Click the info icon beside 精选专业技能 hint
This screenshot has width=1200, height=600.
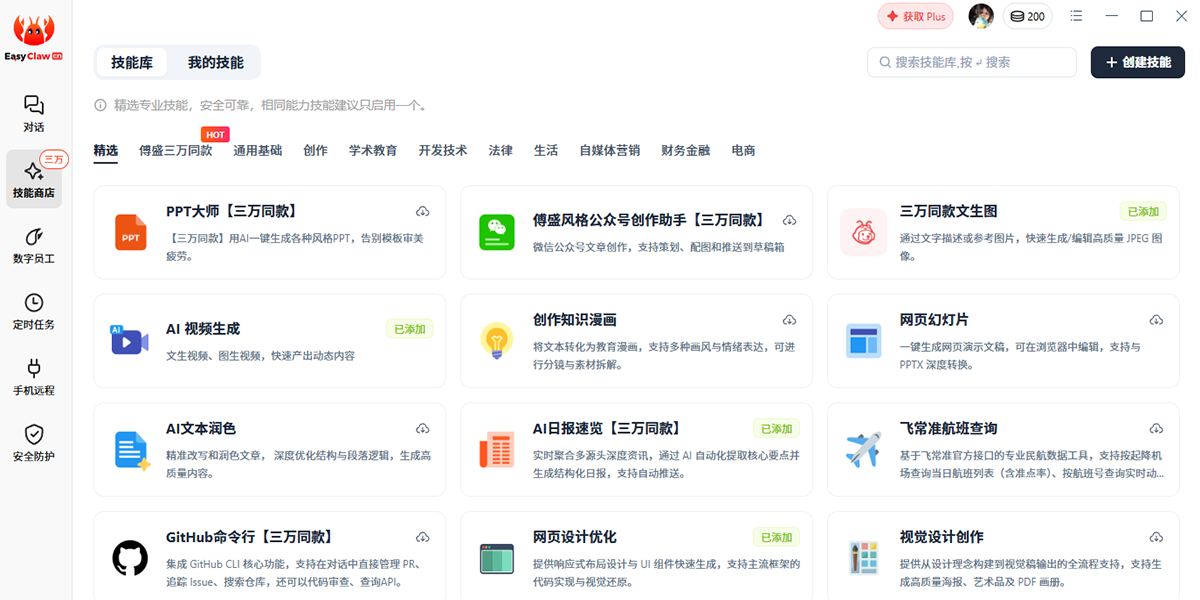tap(100, 105)
